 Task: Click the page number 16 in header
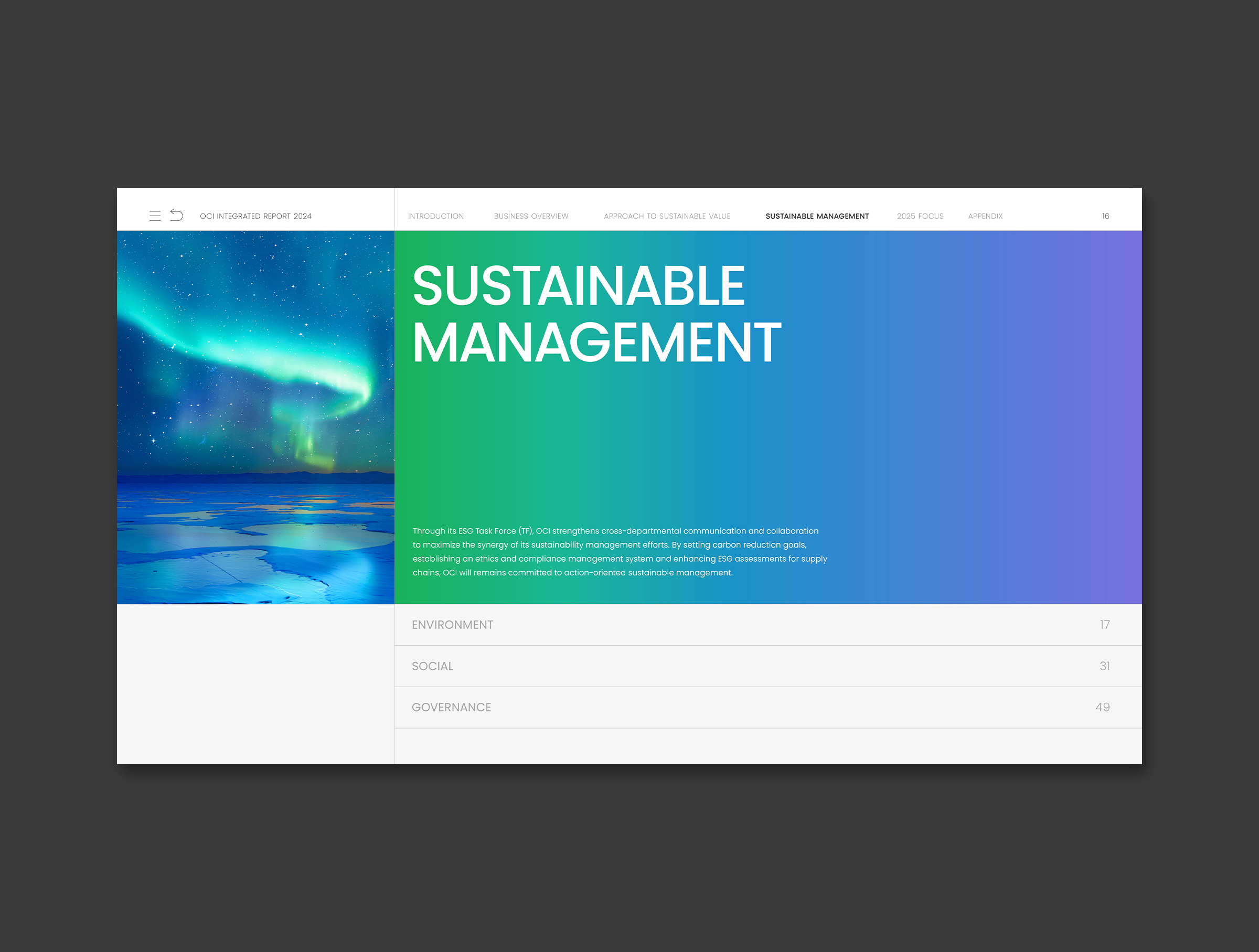point(1105,216)
